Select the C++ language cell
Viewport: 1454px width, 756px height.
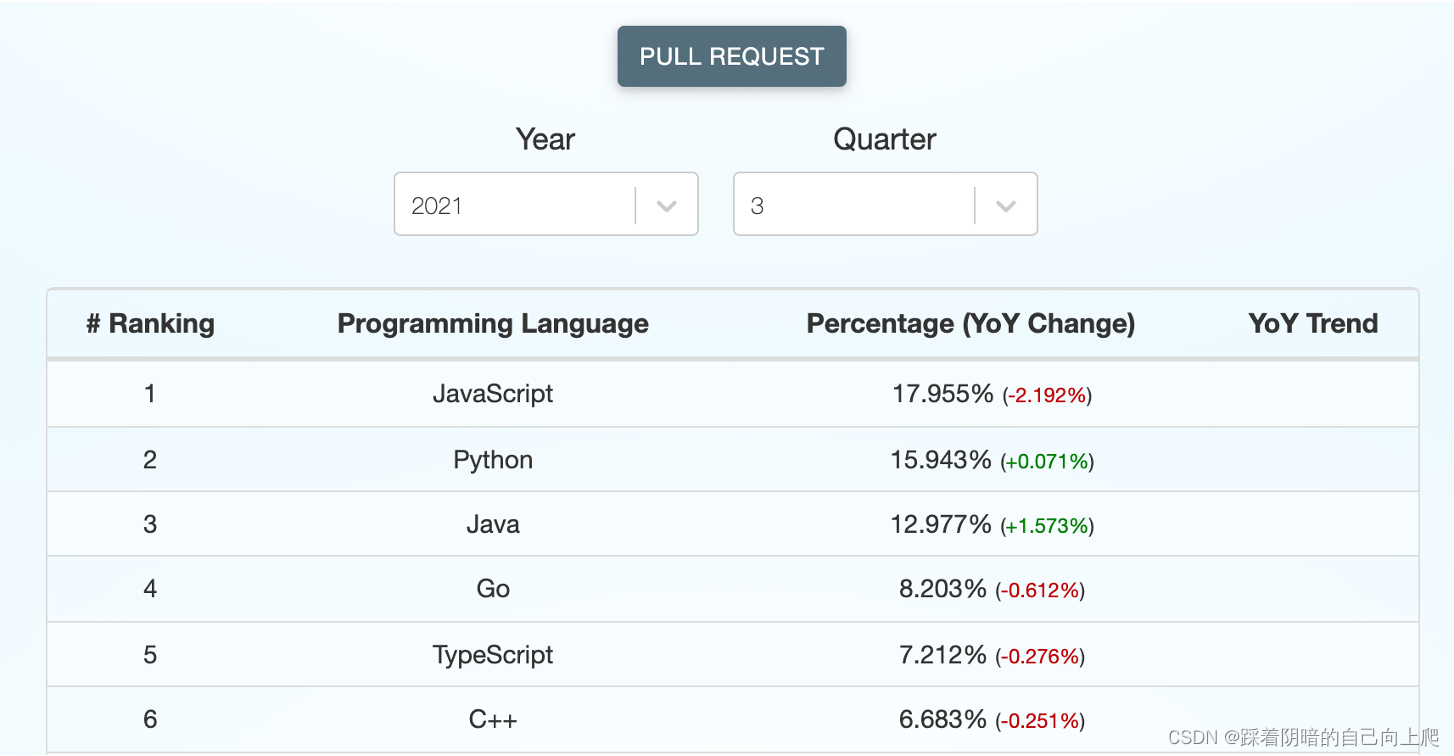pyautogui.click(x=493, y=719)
